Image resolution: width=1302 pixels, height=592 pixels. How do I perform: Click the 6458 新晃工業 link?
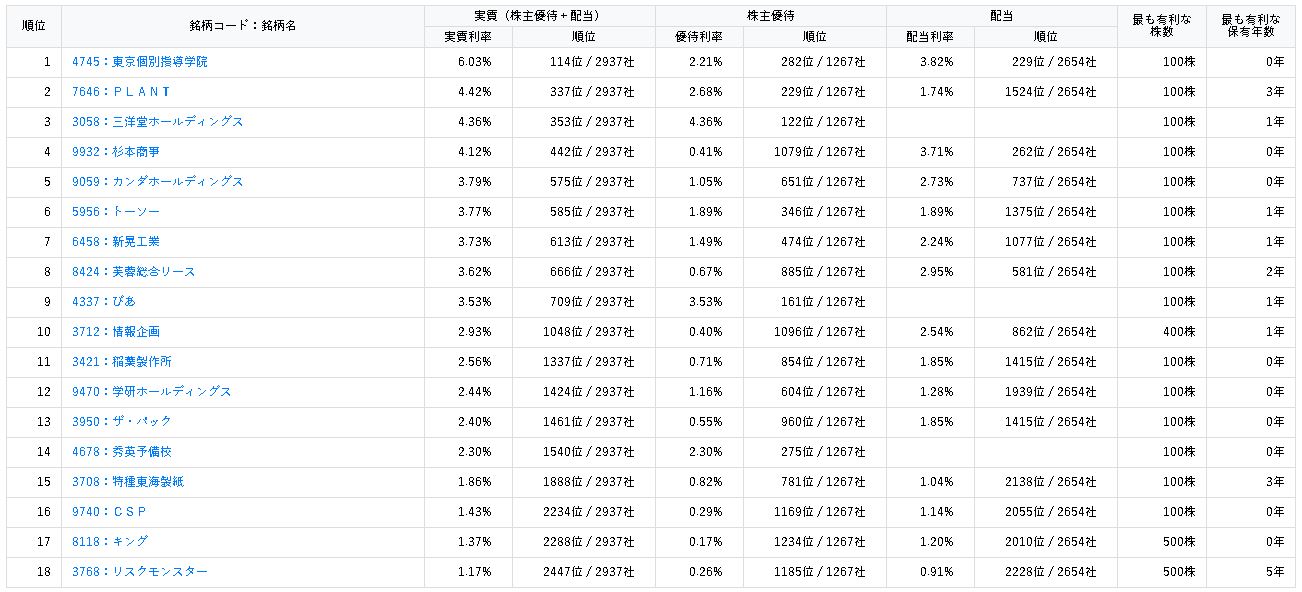116,242
